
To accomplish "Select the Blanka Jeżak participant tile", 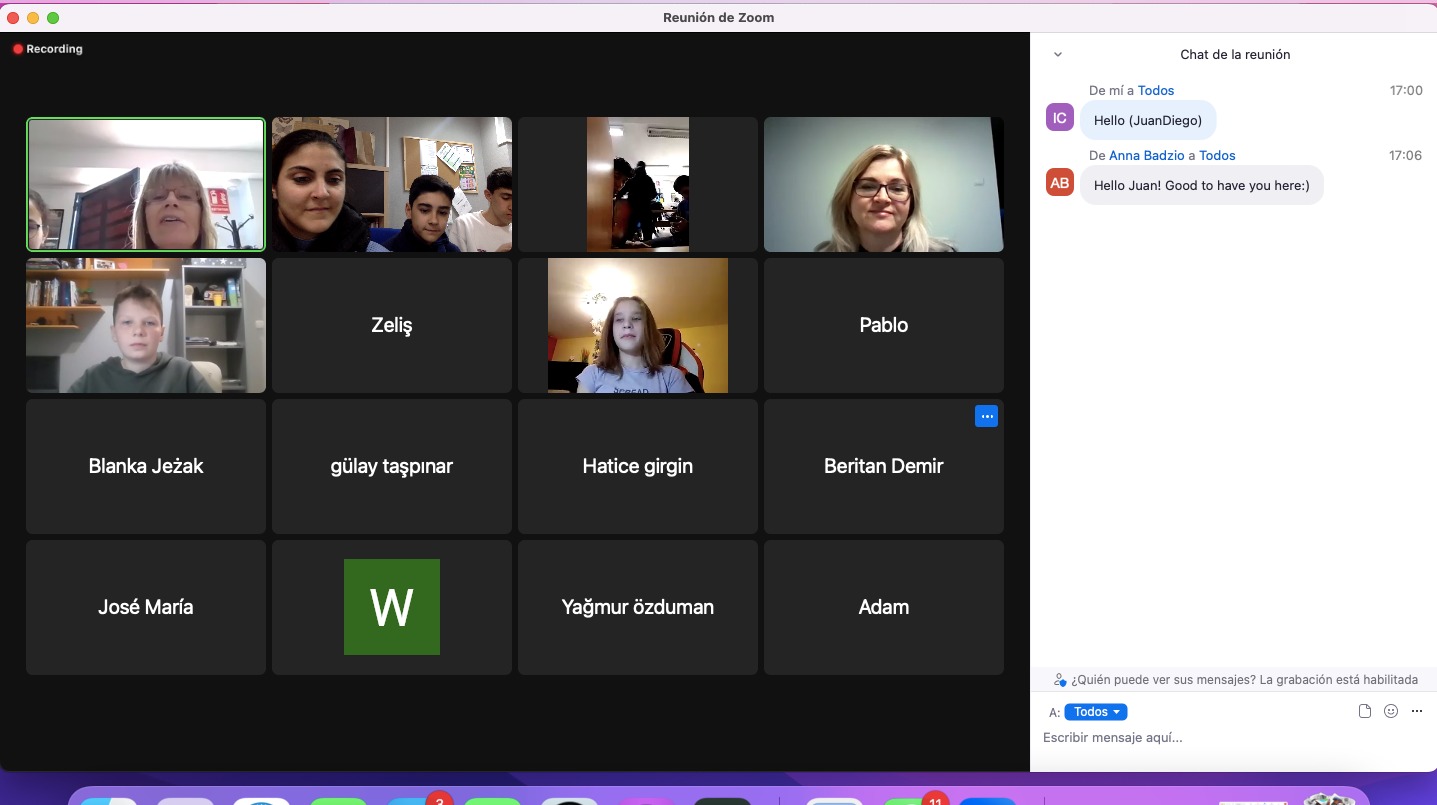I will pos(146,466).
